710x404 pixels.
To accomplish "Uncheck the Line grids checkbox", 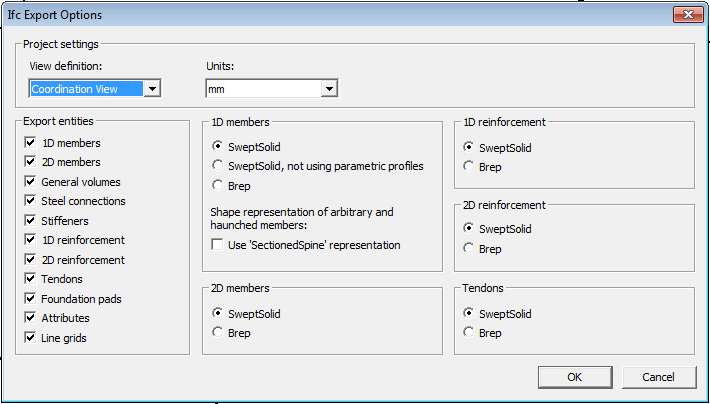I will (x=30, y=338).
